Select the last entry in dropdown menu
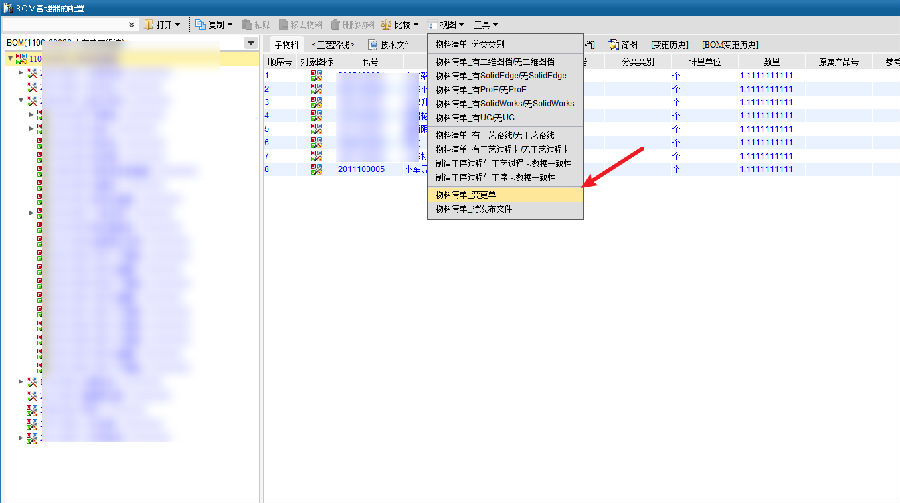 [x=505, y=209]
